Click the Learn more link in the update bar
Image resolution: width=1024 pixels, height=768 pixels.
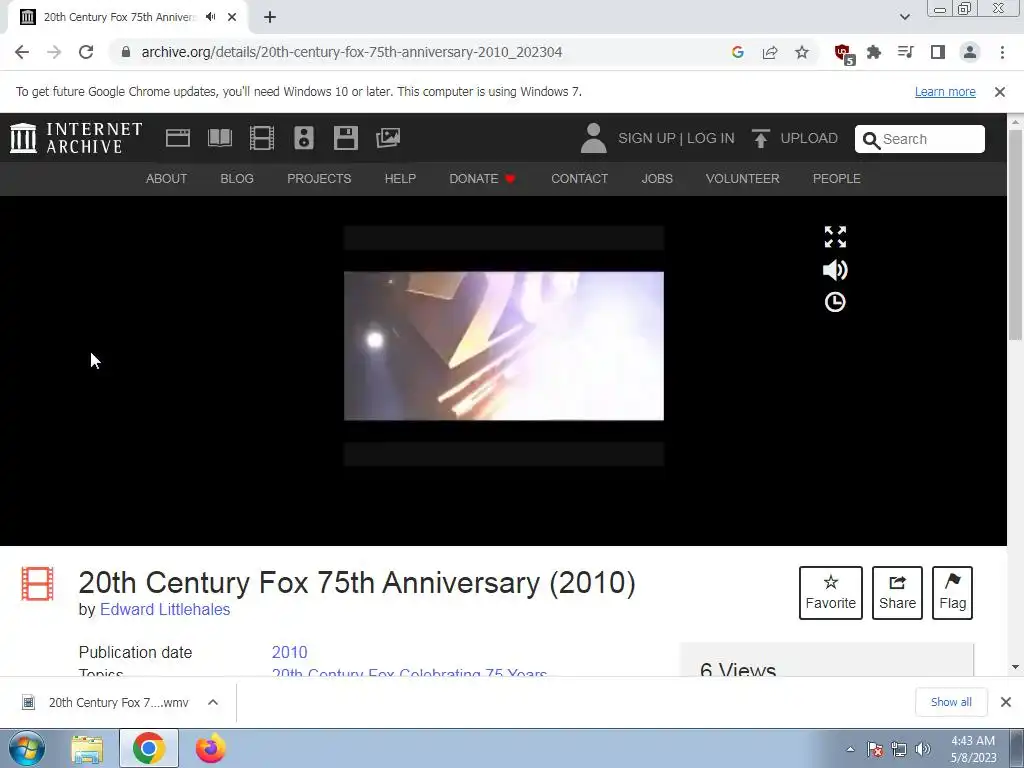(945, 92)
